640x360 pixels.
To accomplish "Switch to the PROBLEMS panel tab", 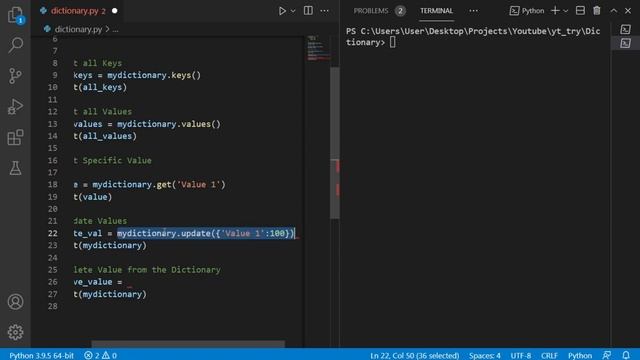I will tap(371, 11).
